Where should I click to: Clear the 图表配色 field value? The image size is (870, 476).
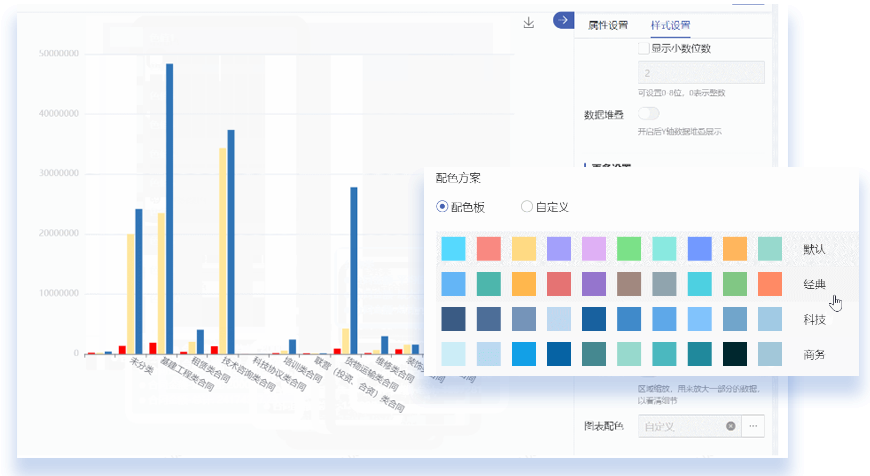tap(731, 426)
